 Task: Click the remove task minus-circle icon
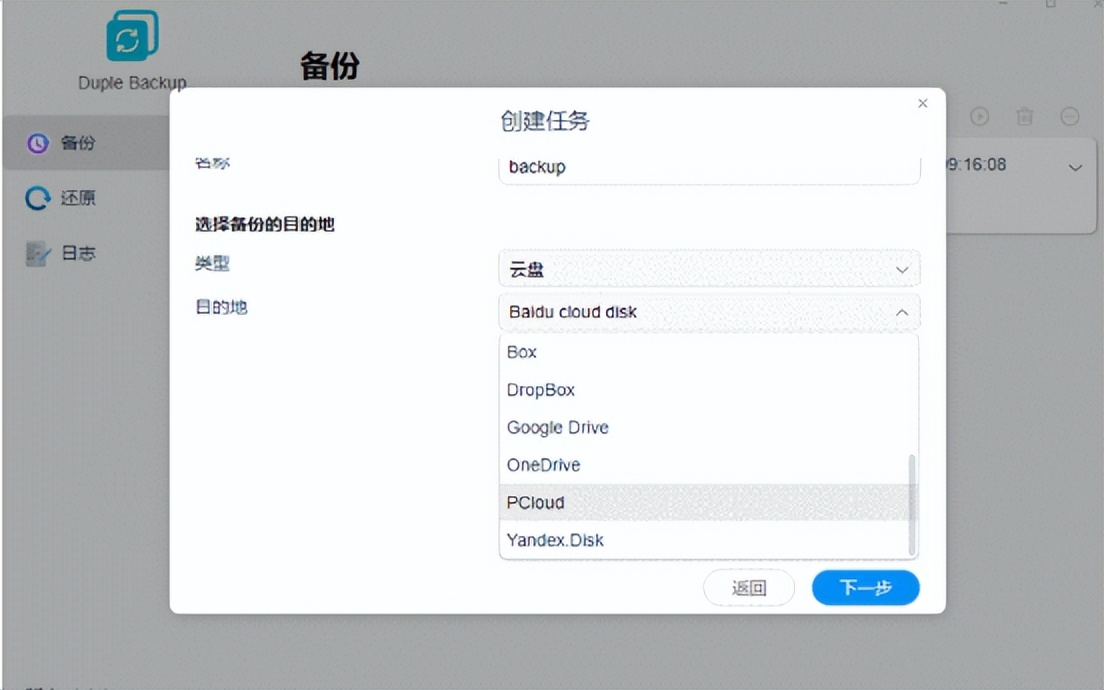1068,116
